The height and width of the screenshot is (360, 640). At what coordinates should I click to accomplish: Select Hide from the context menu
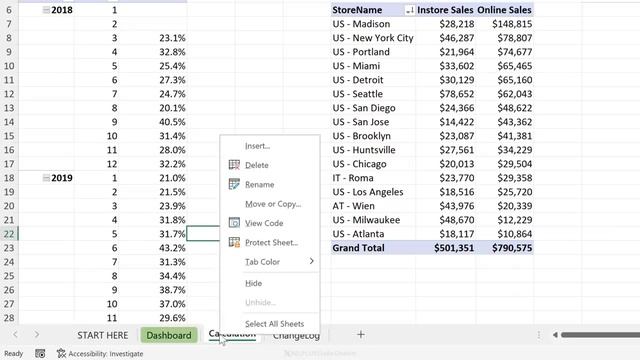pyautogui.click(x=253, y=283)
